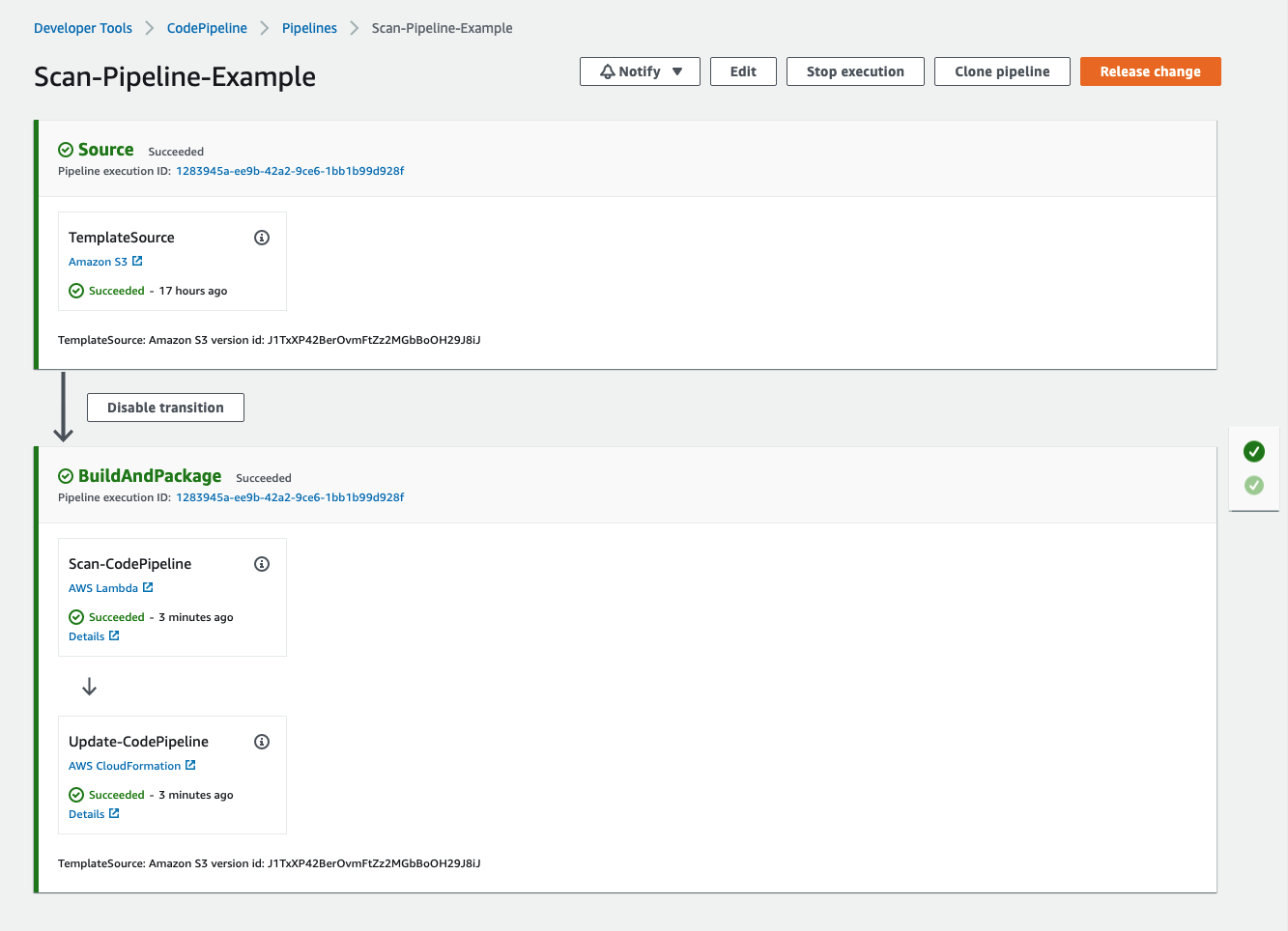Screen dimensions: 1288x931
Task: Click '3 minutes ago' text in Scan-CodePipeline card
Action: pos(196,617)
